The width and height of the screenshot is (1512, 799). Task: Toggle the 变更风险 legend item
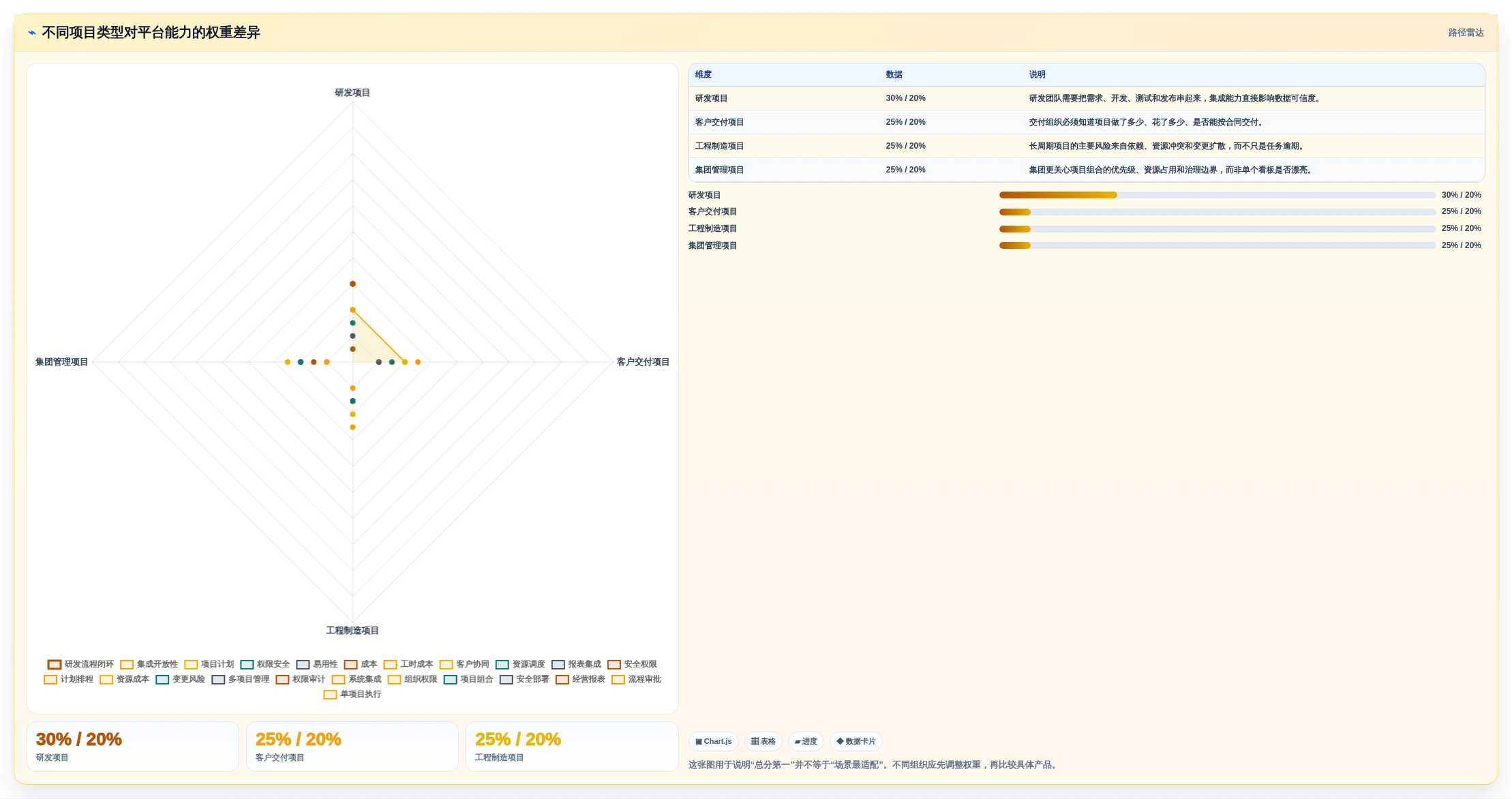click(180, 679)
